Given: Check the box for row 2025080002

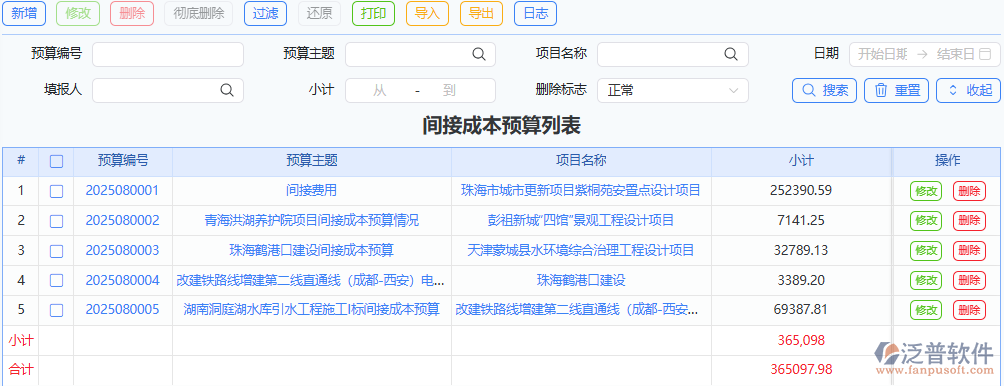Looking at the screenshot, I should point(56,221).
